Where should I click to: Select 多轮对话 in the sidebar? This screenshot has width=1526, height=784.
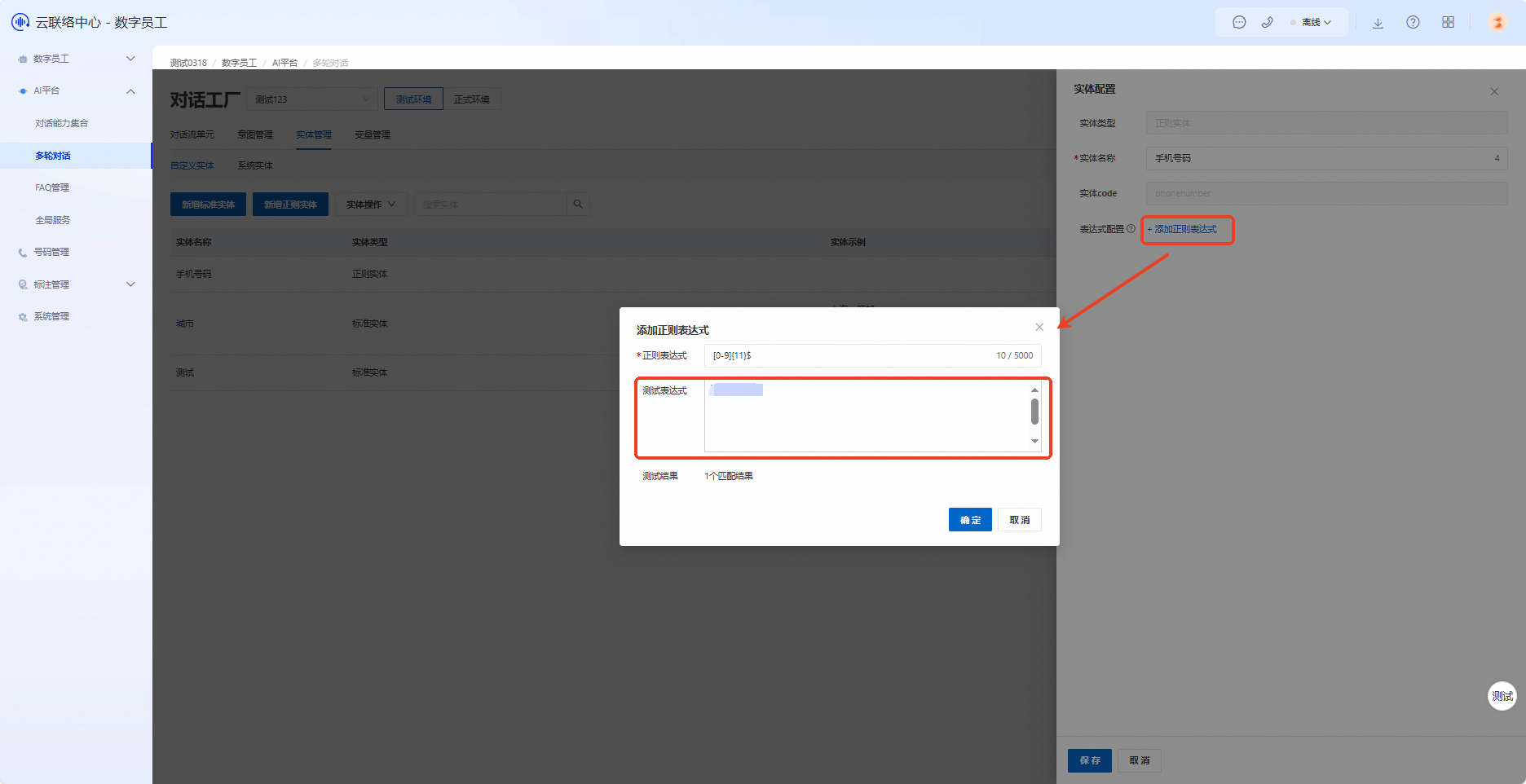click(53, 156)
